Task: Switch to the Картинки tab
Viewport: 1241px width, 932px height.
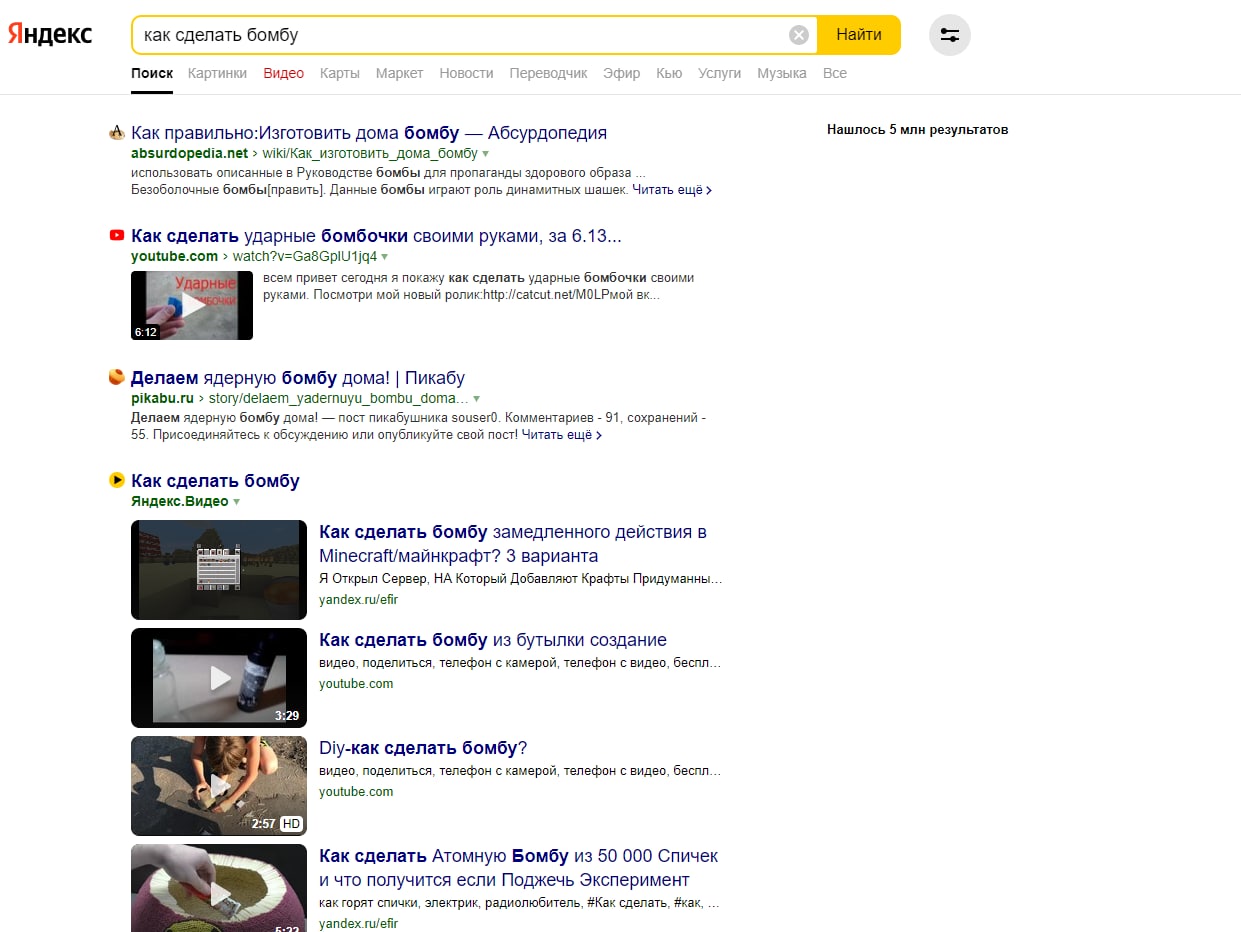Action: click(217, 73)
